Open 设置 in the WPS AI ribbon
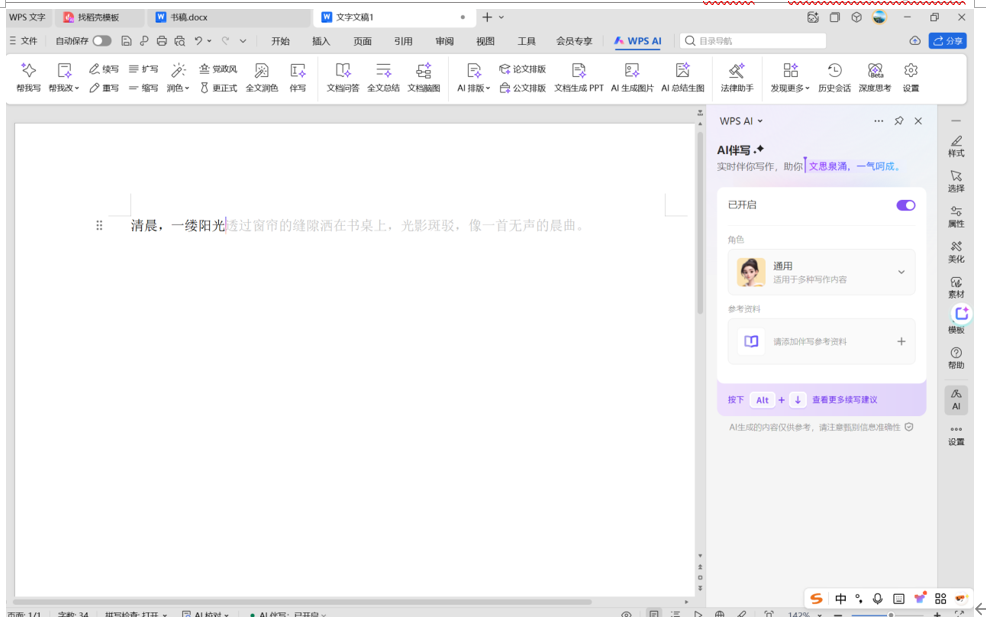The height and width of the screenshot is (619, 986). 911,77
